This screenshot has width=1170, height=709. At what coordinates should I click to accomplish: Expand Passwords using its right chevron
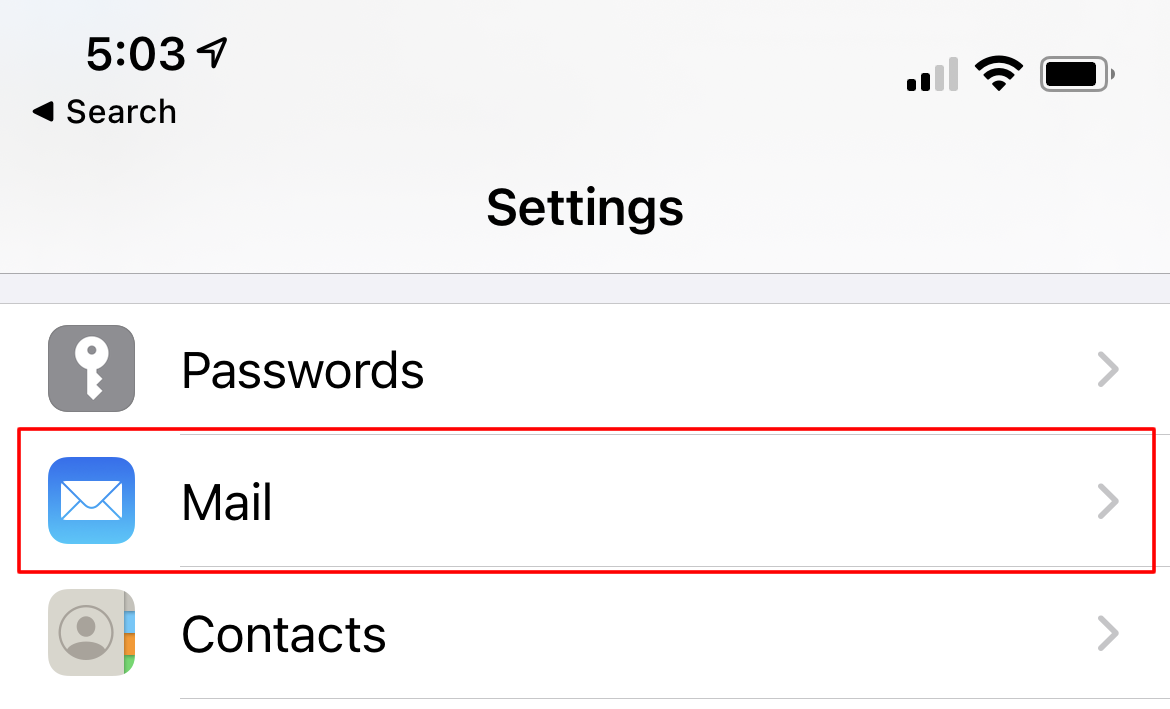coord(1108,369)
